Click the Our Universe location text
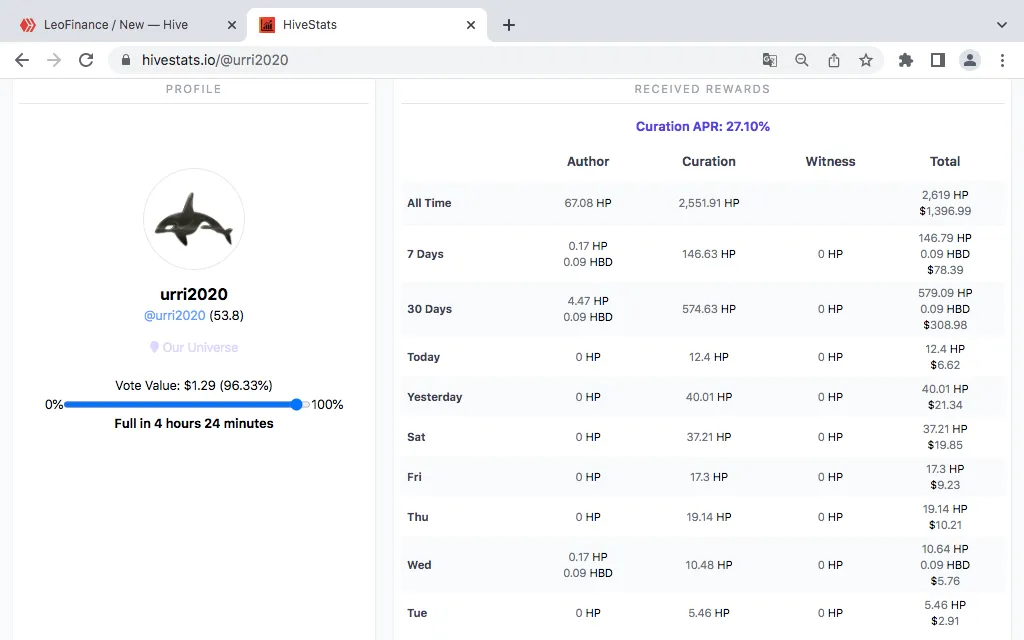This screenshot has width=1024, height=640. 200,347
